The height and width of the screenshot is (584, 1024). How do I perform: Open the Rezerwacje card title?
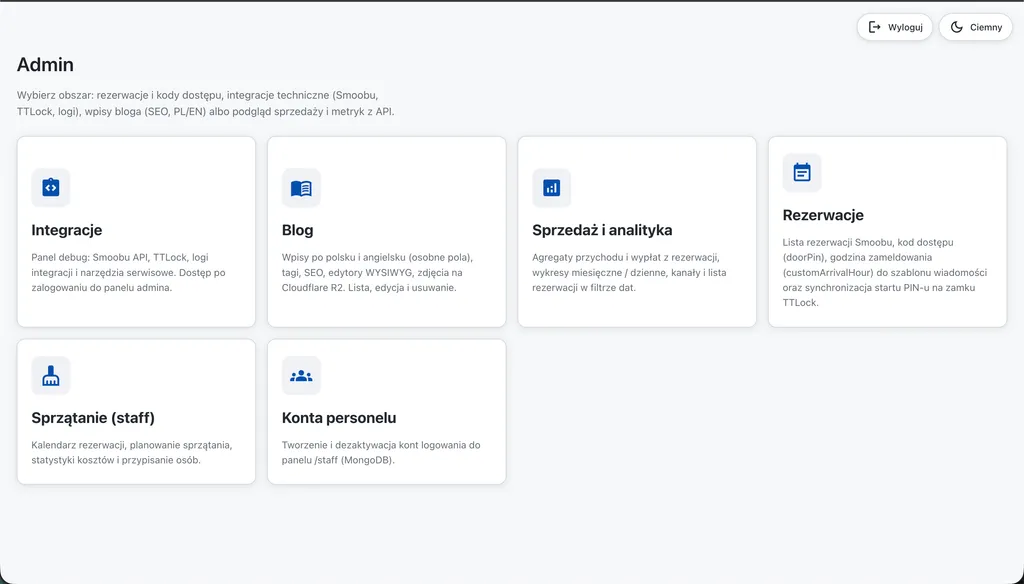(x=823, y=215)
